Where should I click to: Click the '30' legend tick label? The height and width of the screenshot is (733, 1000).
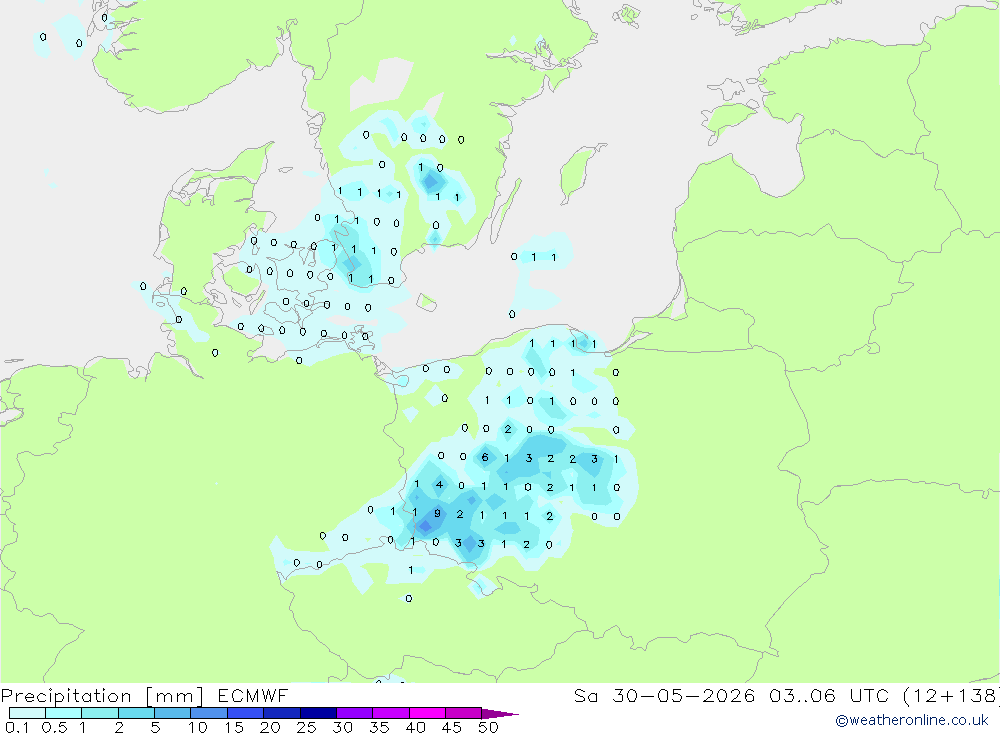click(342, 727)
